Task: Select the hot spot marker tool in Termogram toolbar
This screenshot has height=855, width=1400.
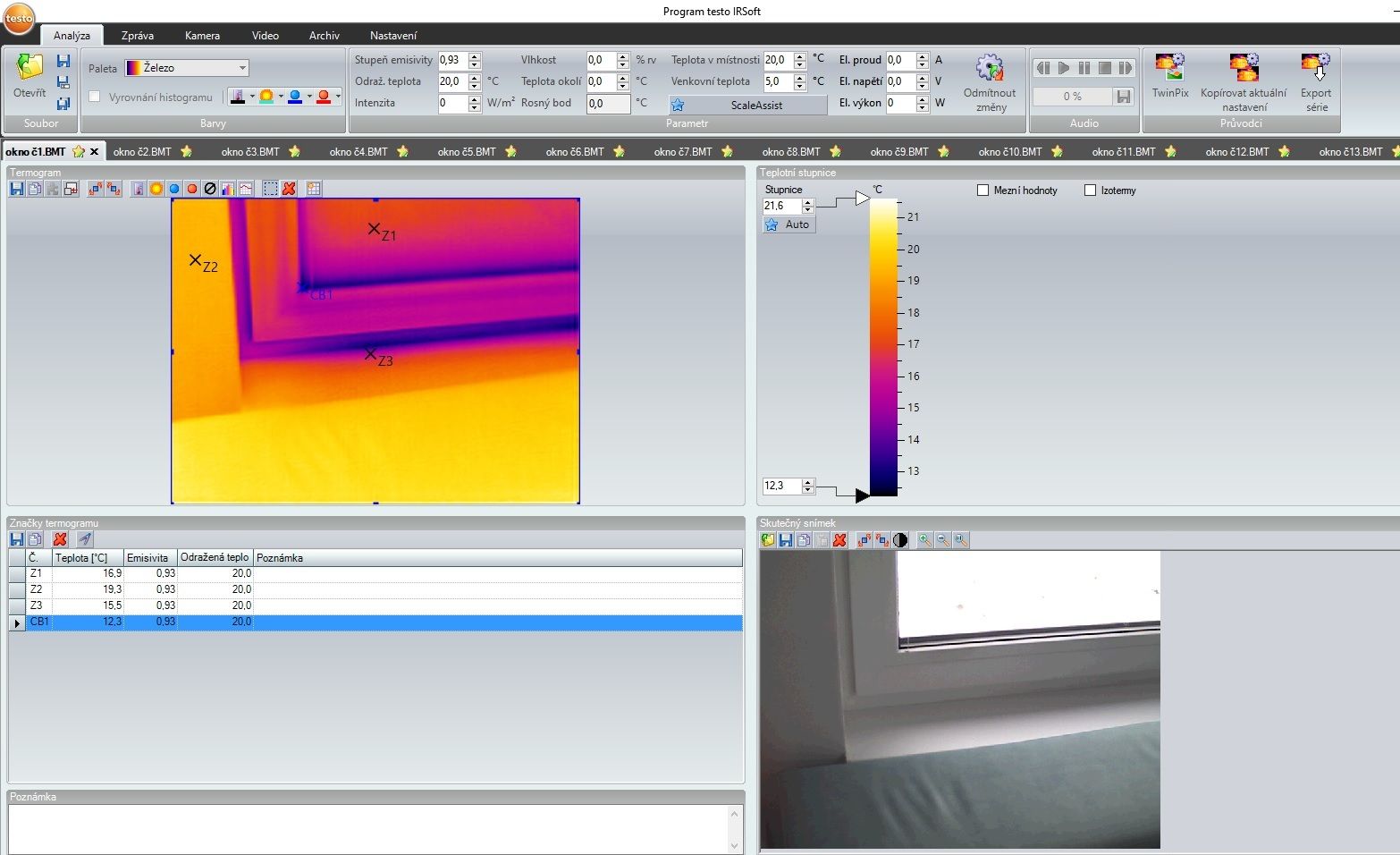Action: (192, 189)
